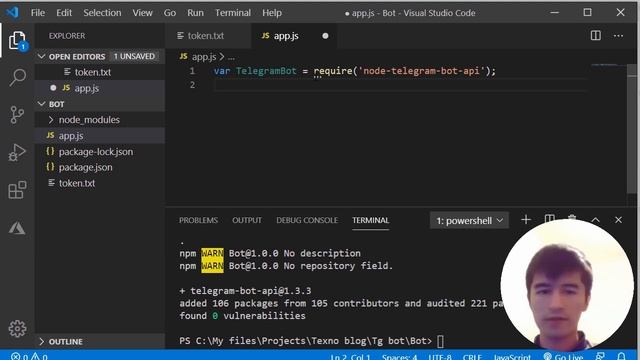Open the Run menu
Screen dimensions: 640x360
195,13
